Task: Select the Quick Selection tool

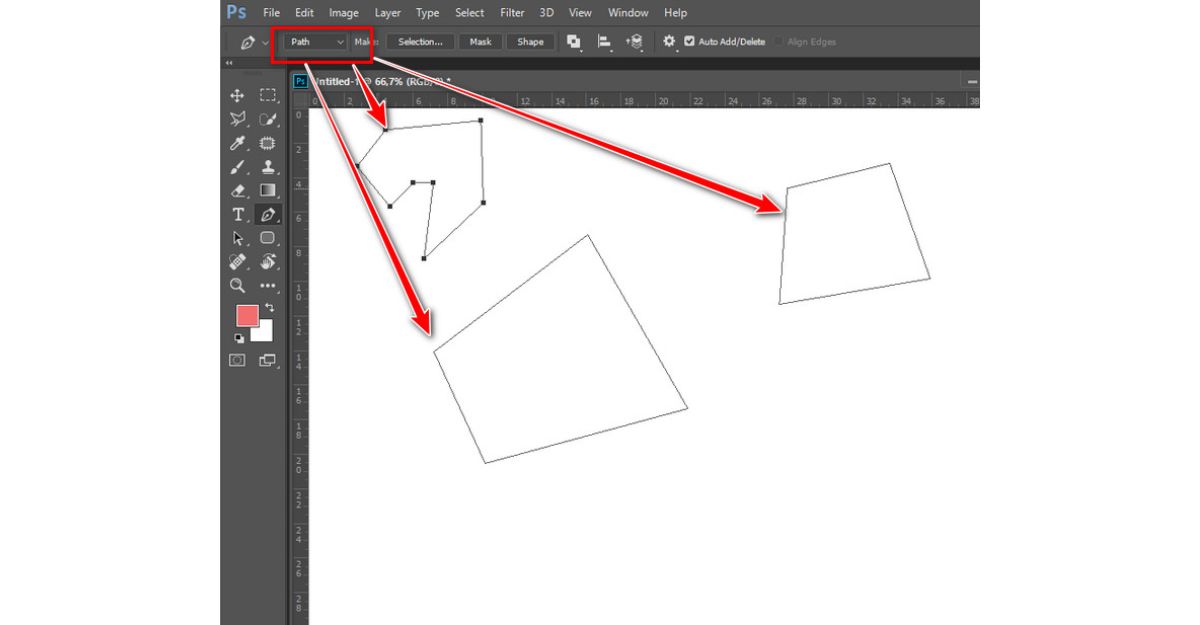Action: click(x=268, y=119)
